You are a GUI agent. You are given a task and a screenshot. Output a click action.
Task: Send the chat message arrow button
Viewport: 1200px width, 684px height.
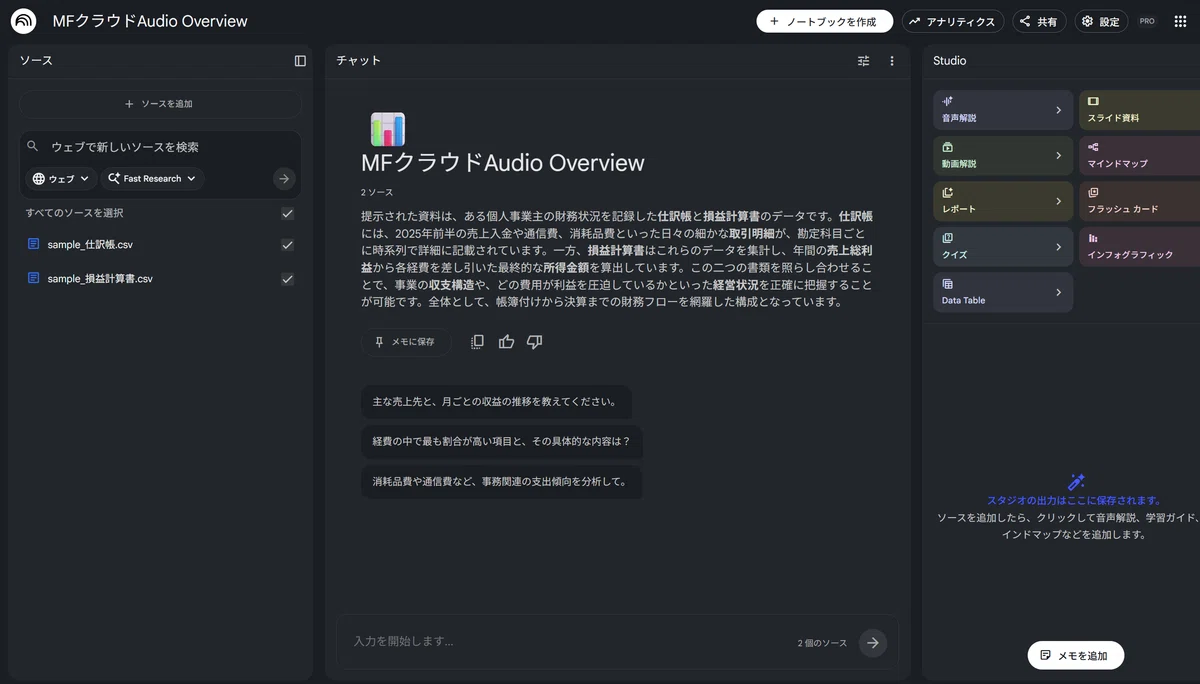(873, 643)
